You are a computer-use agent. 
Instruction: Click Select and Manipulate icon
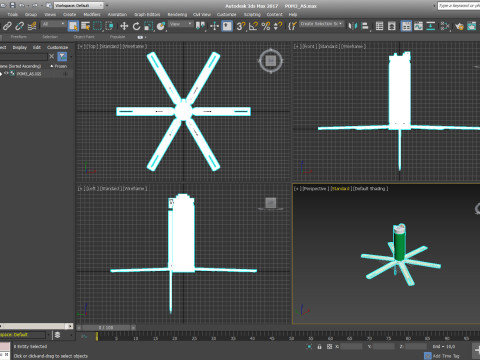tap(214, 26)
